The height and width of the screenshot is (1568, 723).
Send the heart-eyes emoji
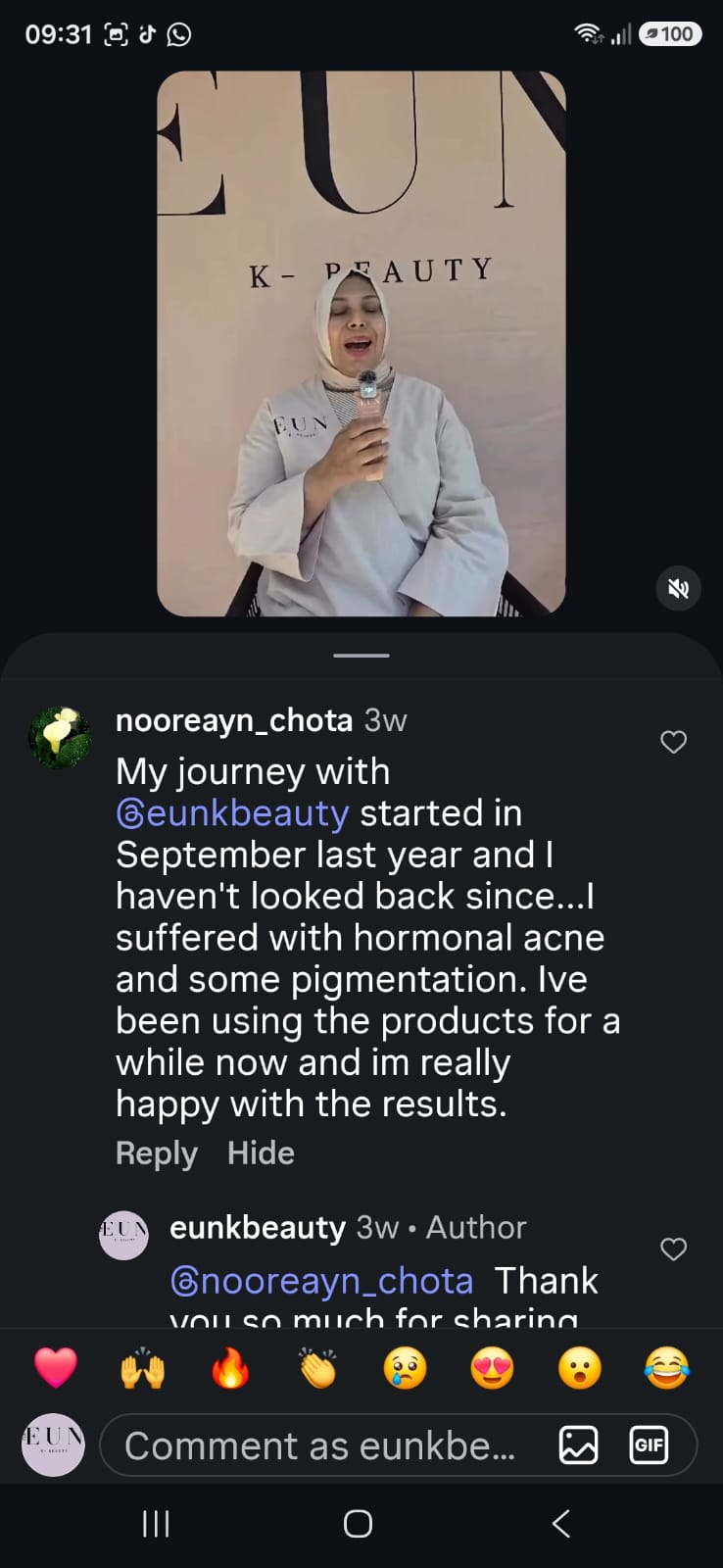(x=492, y=1367)
